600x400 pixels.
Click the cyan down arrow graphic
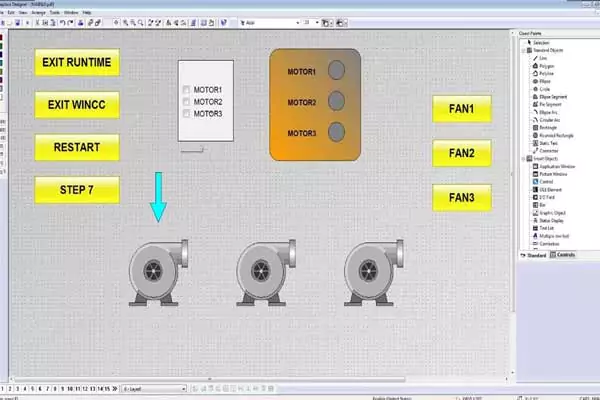(x=158, y=196)
